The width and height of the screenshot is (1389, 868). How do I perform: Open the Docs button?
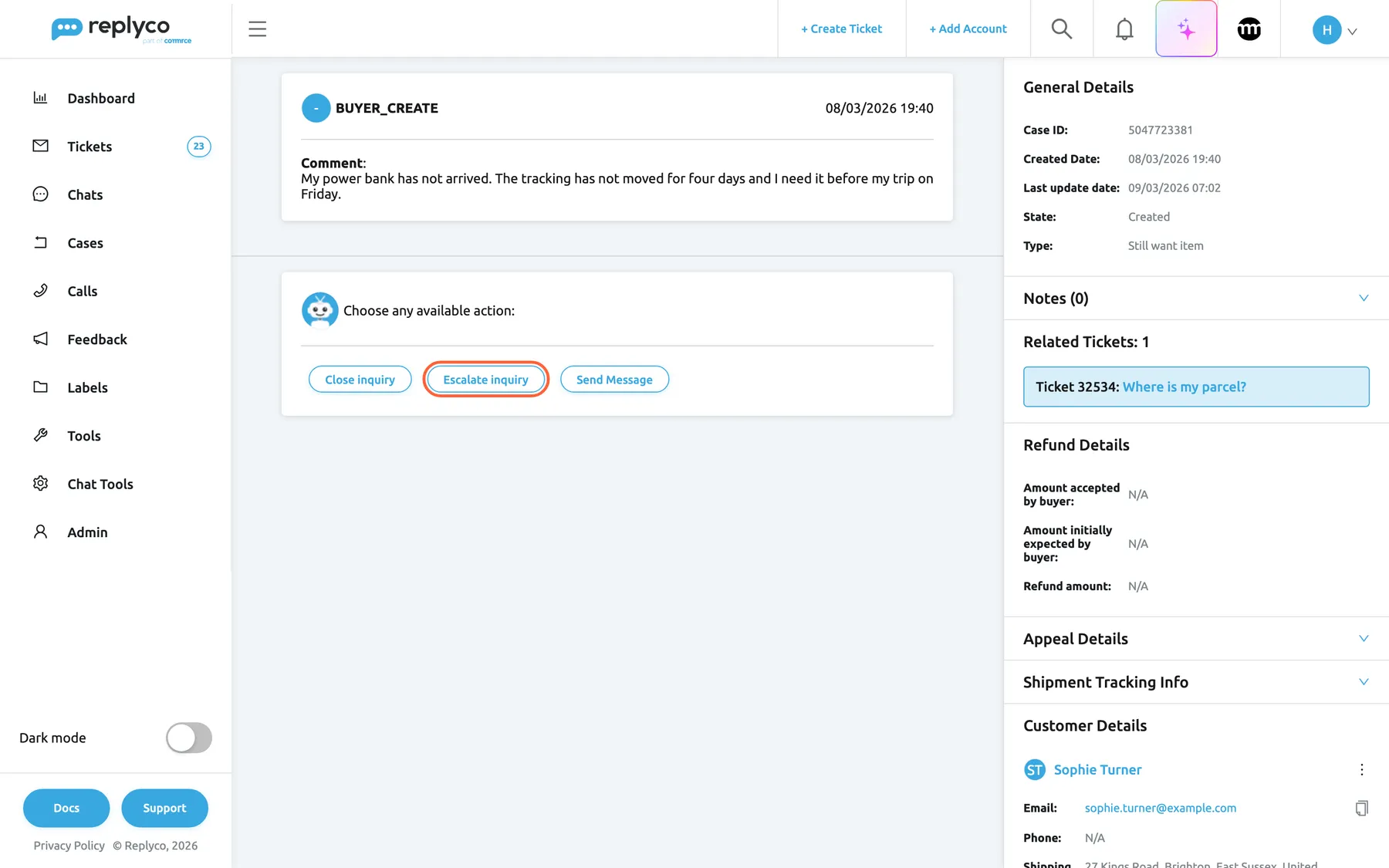66,808
